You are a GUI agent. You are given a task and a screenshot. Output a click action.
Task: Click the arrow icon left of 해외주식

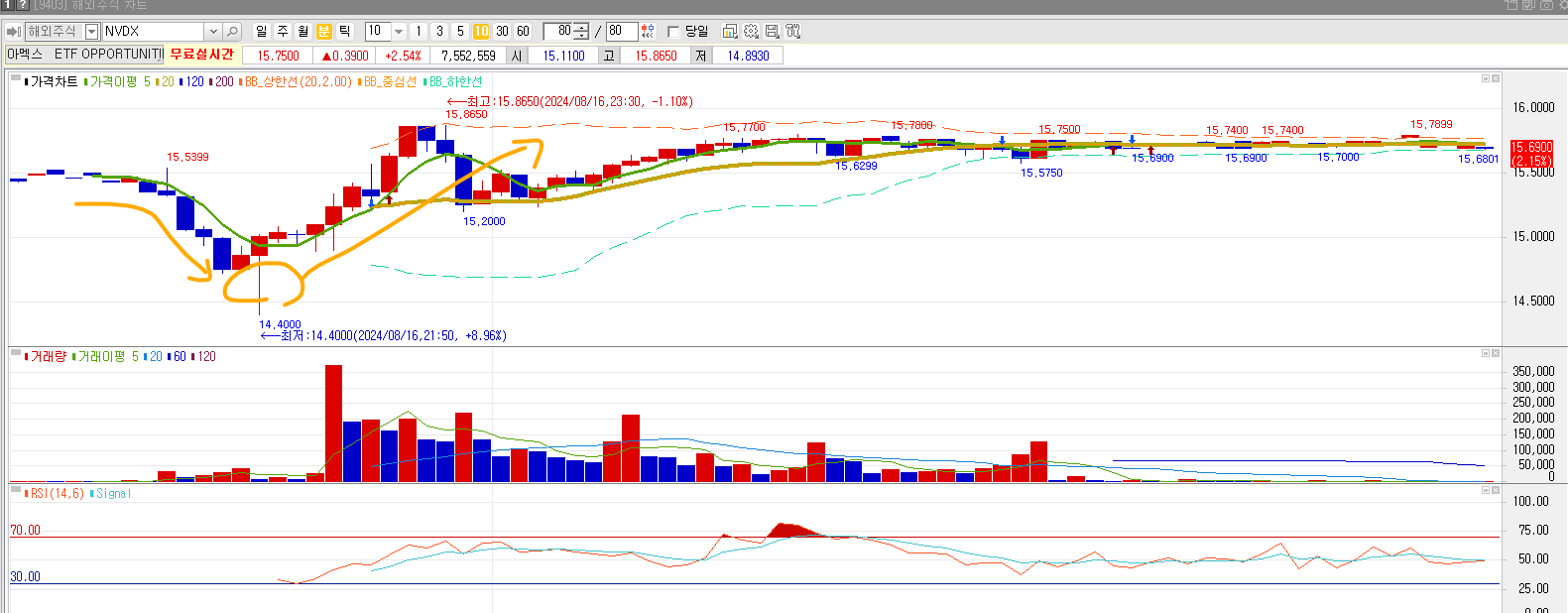[13, 32]
